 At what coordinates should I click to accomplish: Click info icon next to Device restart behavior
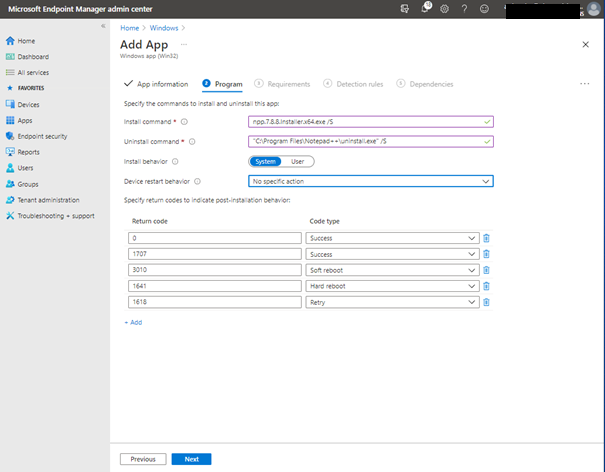coord(198,181)
